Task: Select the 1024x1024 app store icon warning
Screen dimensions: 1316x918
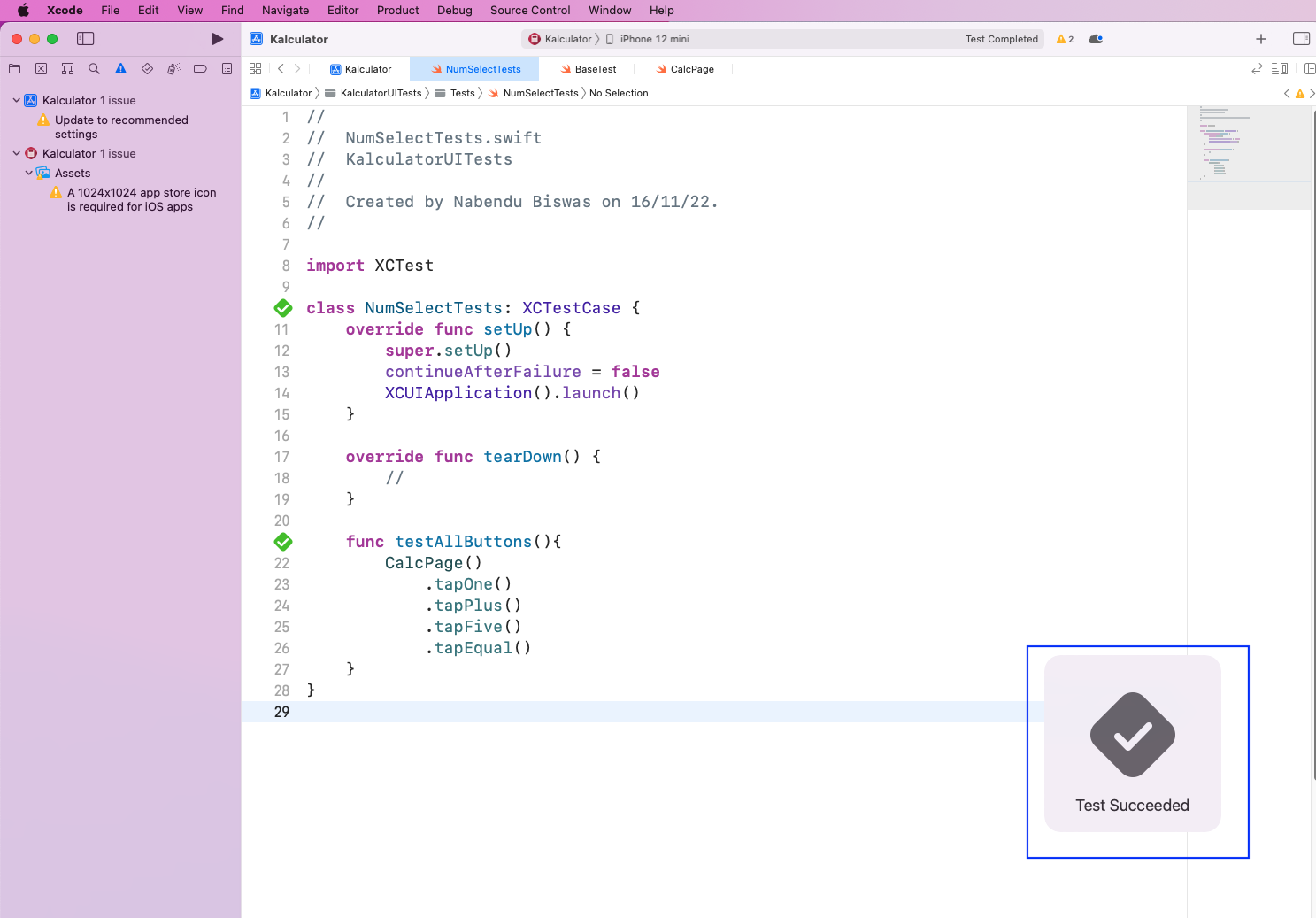Action: (x=133, y=199)
